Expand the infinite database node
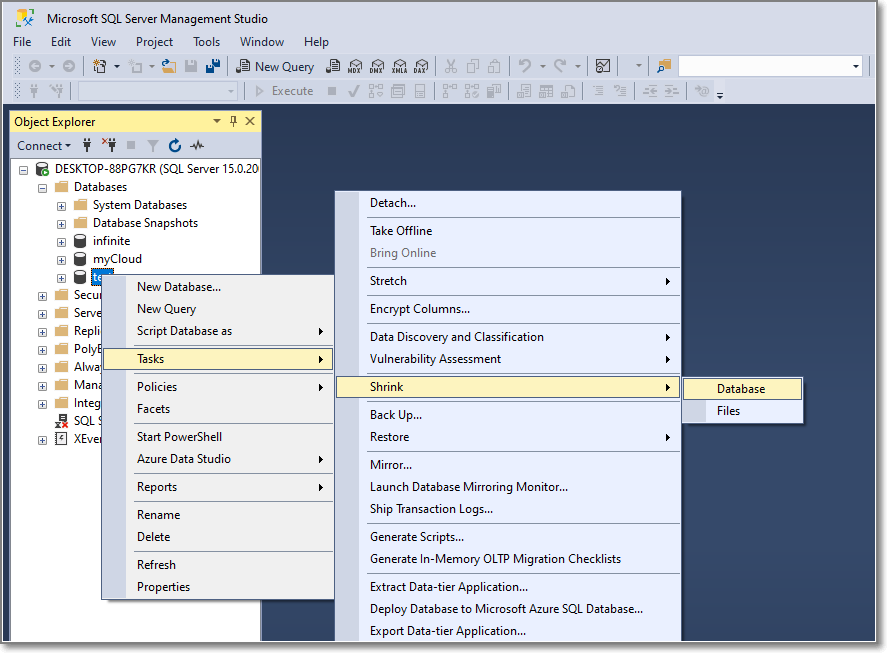This screenshot has width=887, height=653. tap(61, 242)
